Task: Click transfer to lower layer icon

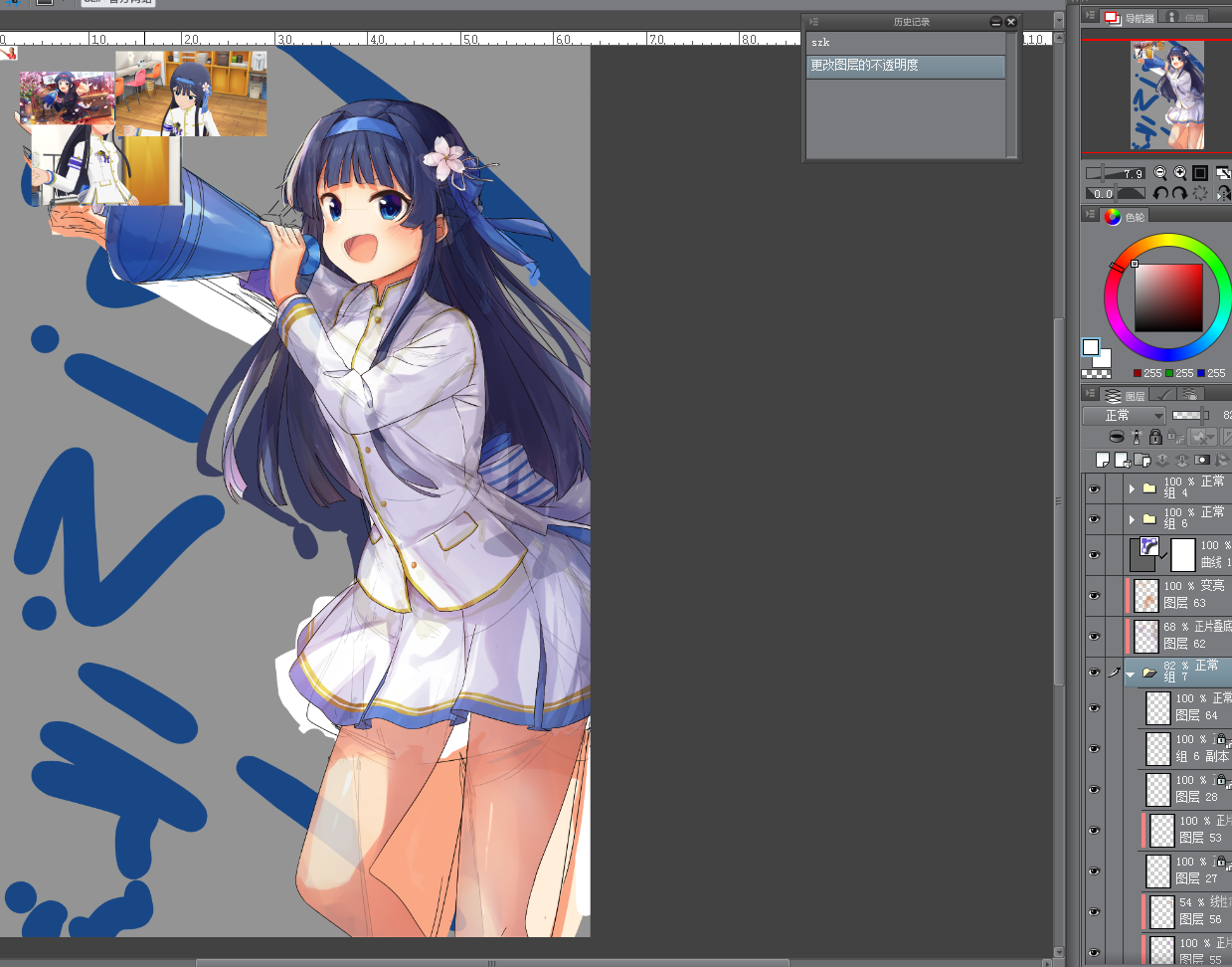Action: [1161, 460]
